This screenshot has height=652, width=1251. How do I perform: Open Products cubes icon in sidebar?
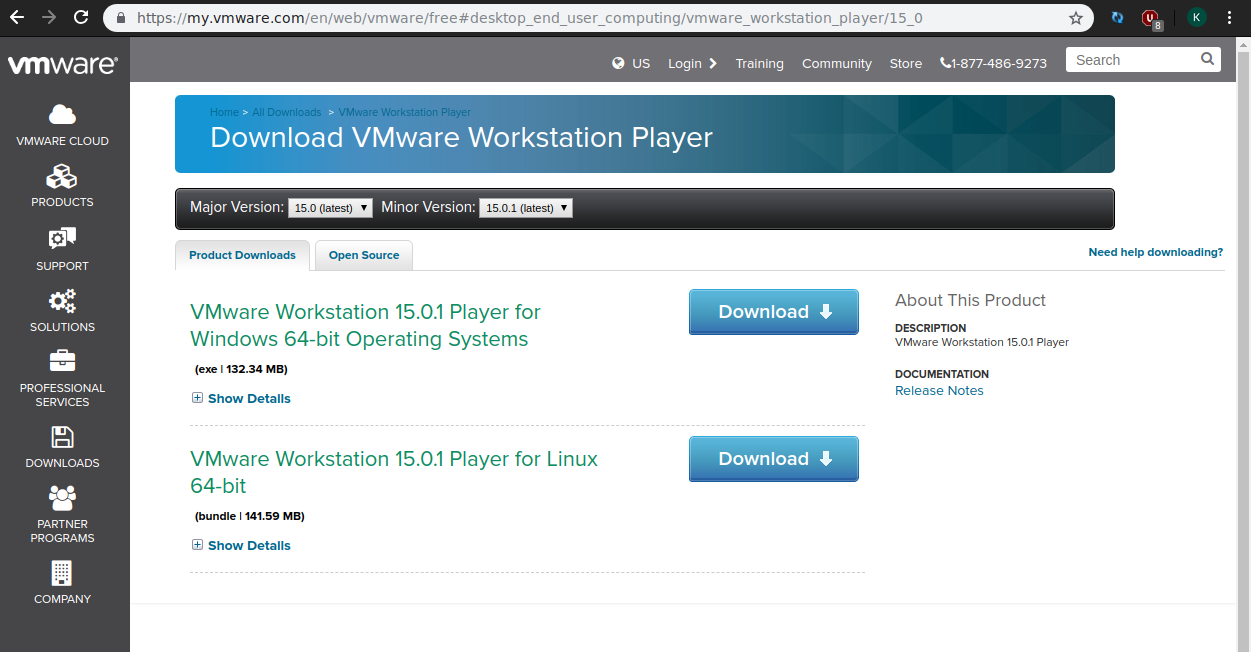click(x=62, y=177)
